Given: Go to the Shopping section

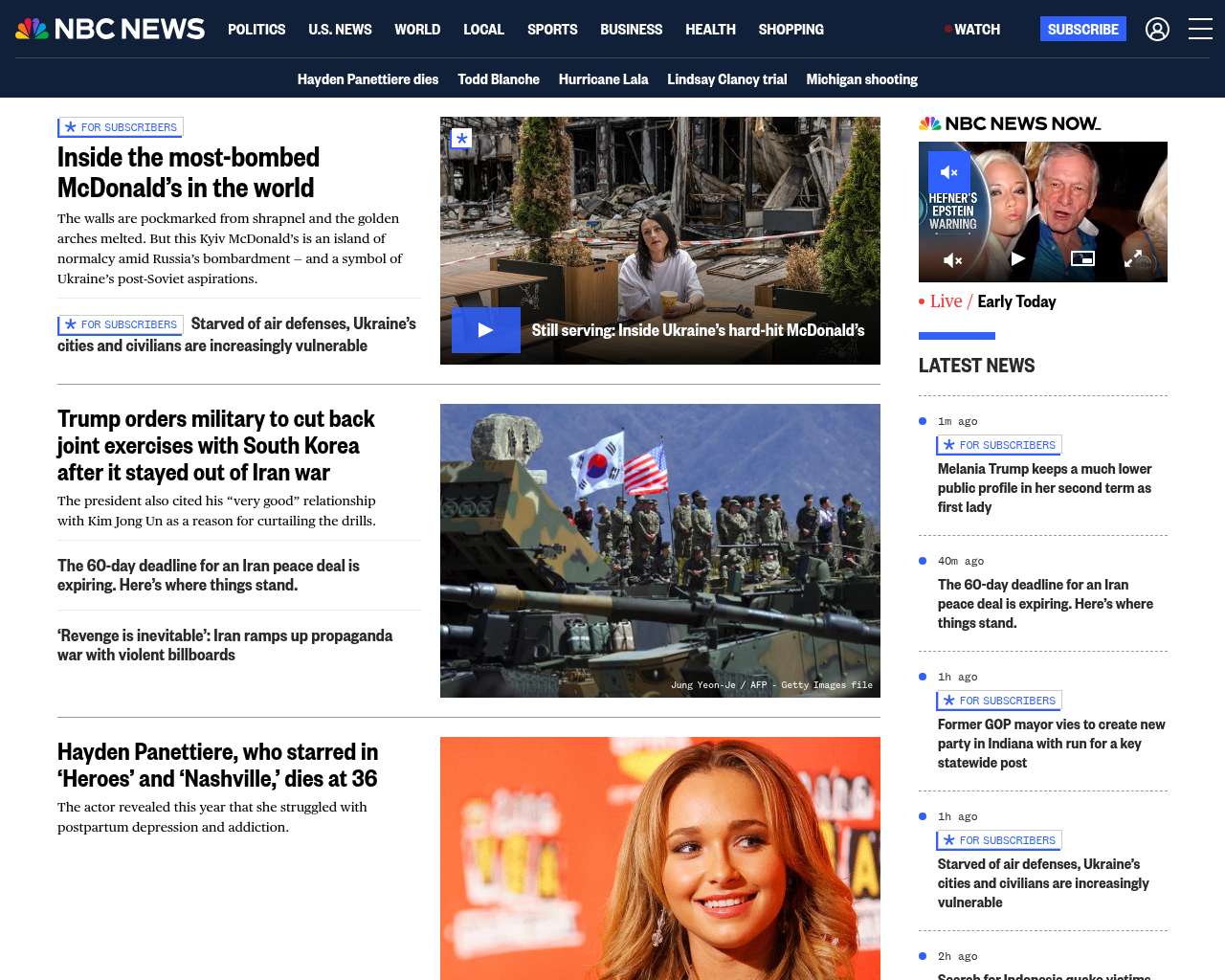Looking at the screenshot, I should tap(791, 30).
